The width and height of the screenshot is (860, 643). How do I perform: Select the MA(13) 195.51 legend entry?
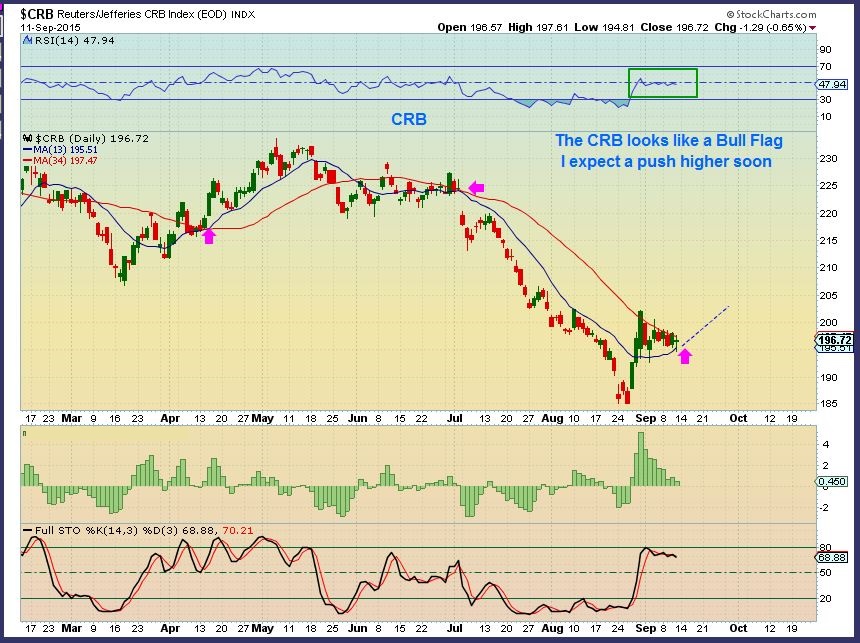point(60,149)
